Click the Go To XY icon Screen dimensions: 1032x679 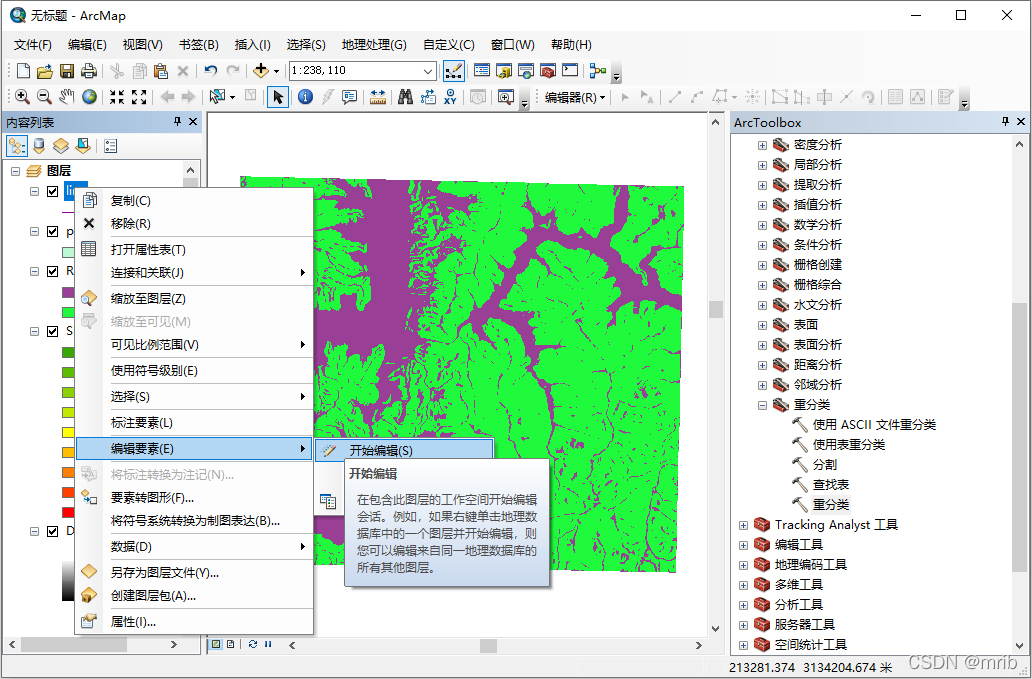pos(450,97)
